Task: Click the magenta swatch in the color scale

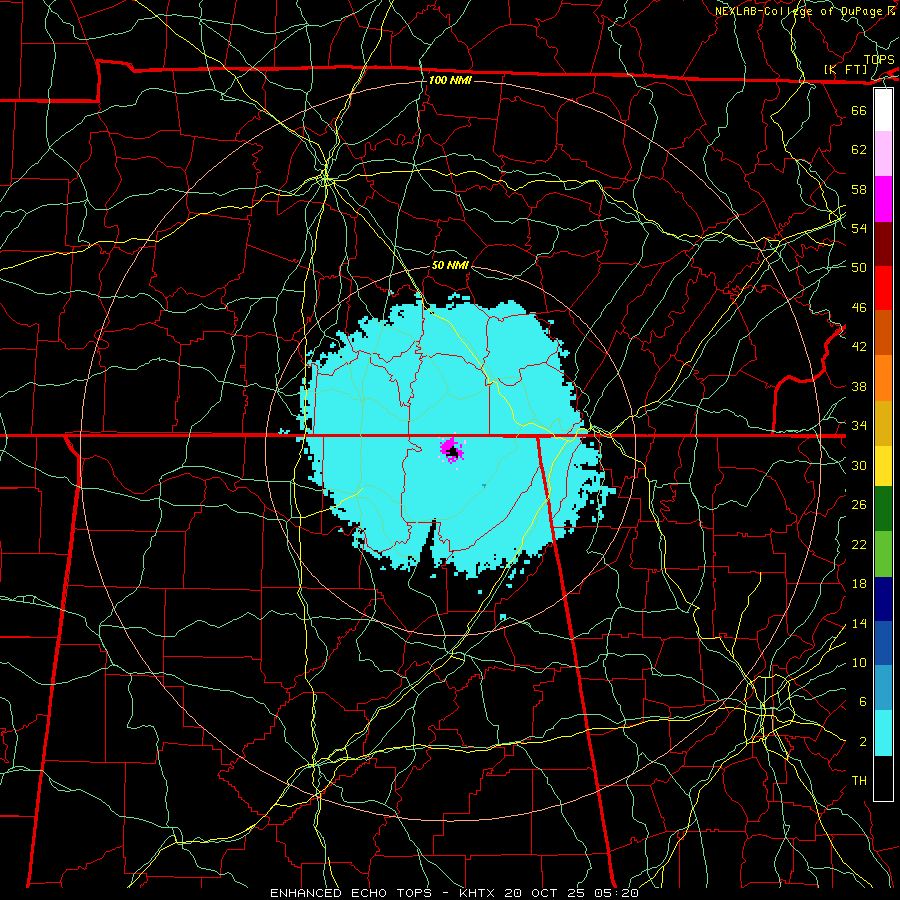Action: point(883,199)
